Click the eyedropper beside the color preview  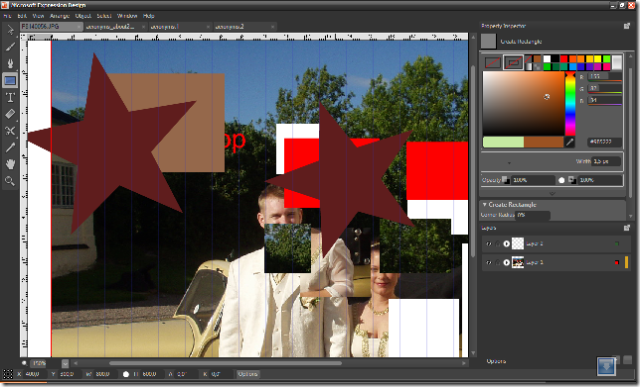pos(569,142)
